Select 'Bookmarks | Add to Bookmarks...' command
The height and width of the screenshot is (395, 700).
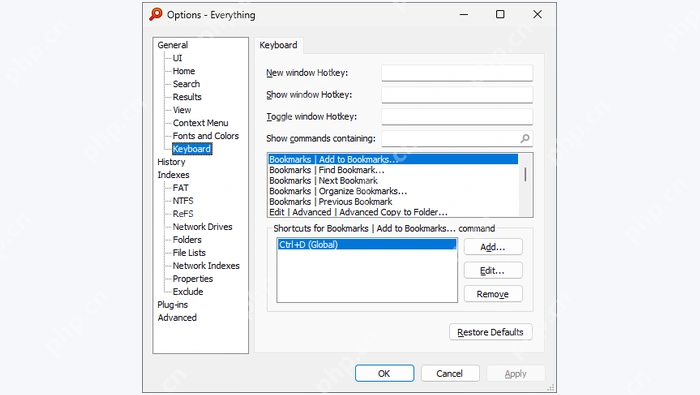pyautogui.click(x=393, y=159)
